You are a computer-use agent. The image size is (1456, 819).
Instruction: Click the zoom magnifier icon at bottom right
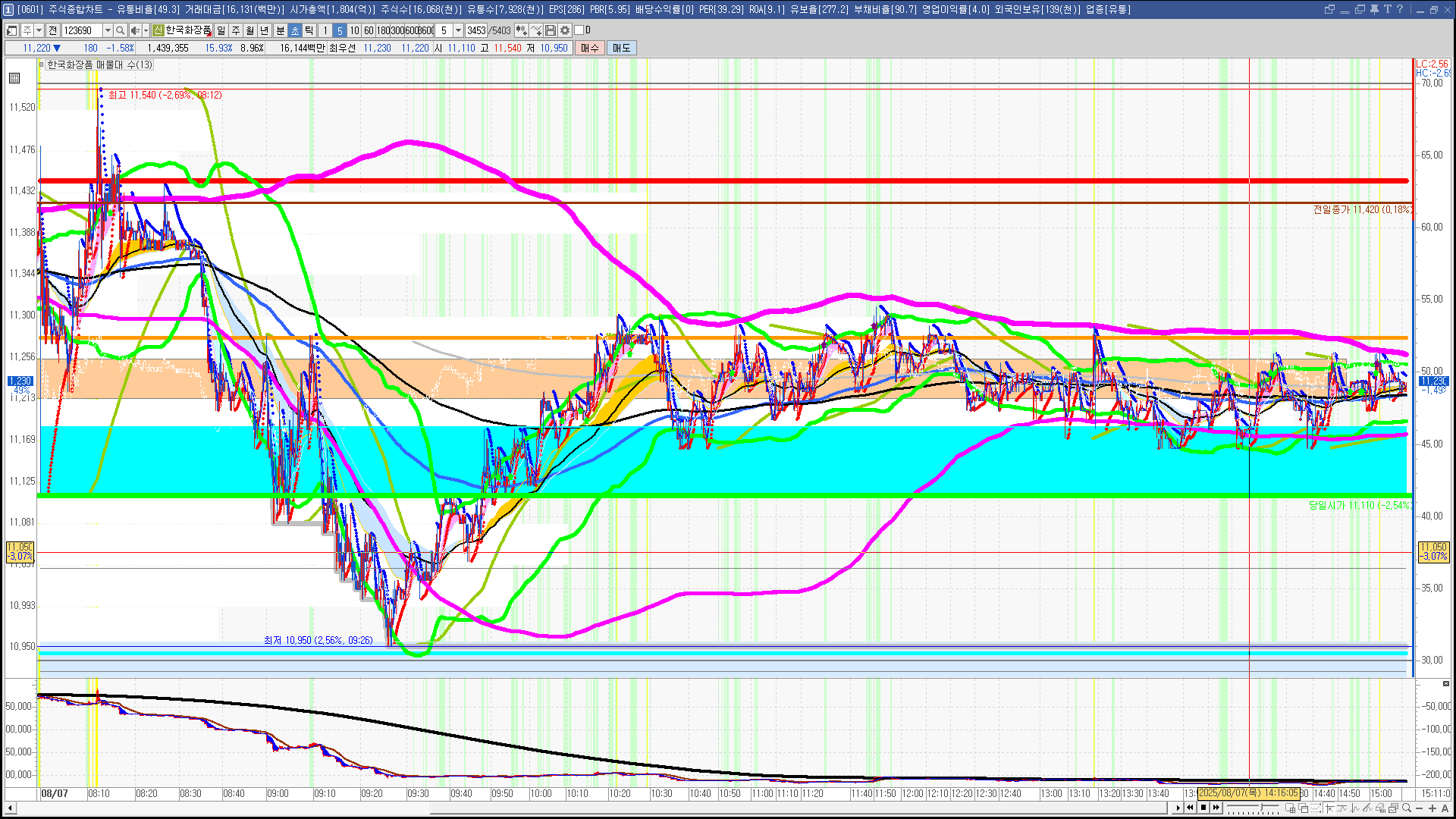(1407, 808)
